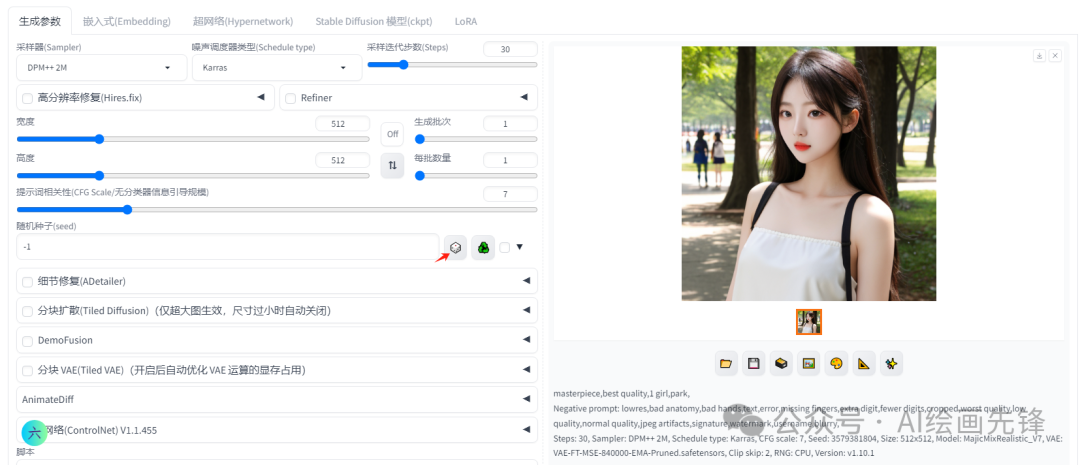This screenshot has height=465, width=1080.
Task: Click the 每批数量 number field
Action: [x=510, y=160]
